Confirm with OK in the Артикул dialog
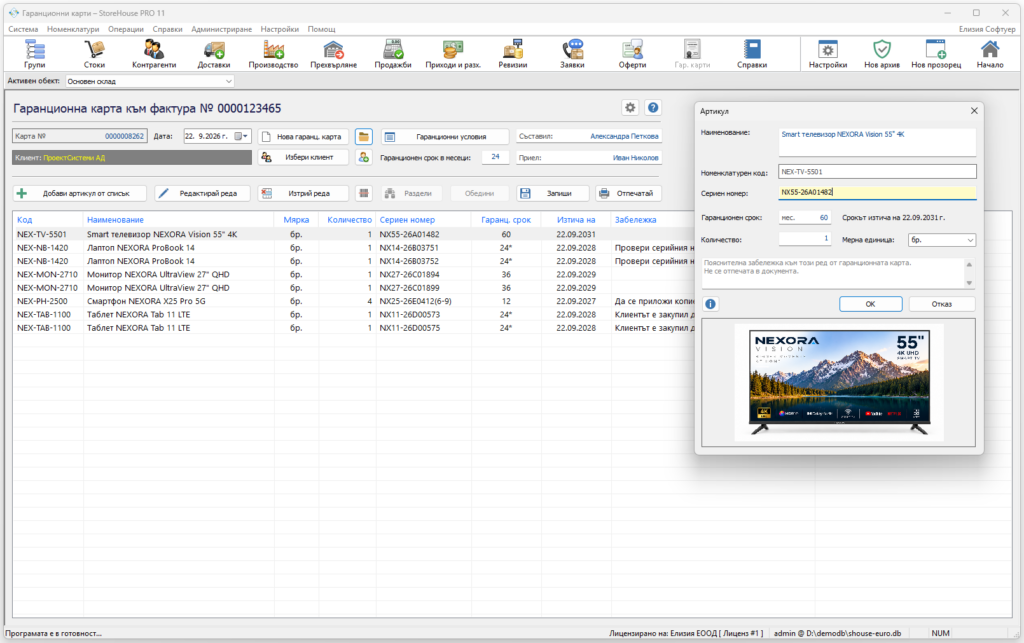The height and width of the screenshot is (643, 1024). click(x=871, y=304)
